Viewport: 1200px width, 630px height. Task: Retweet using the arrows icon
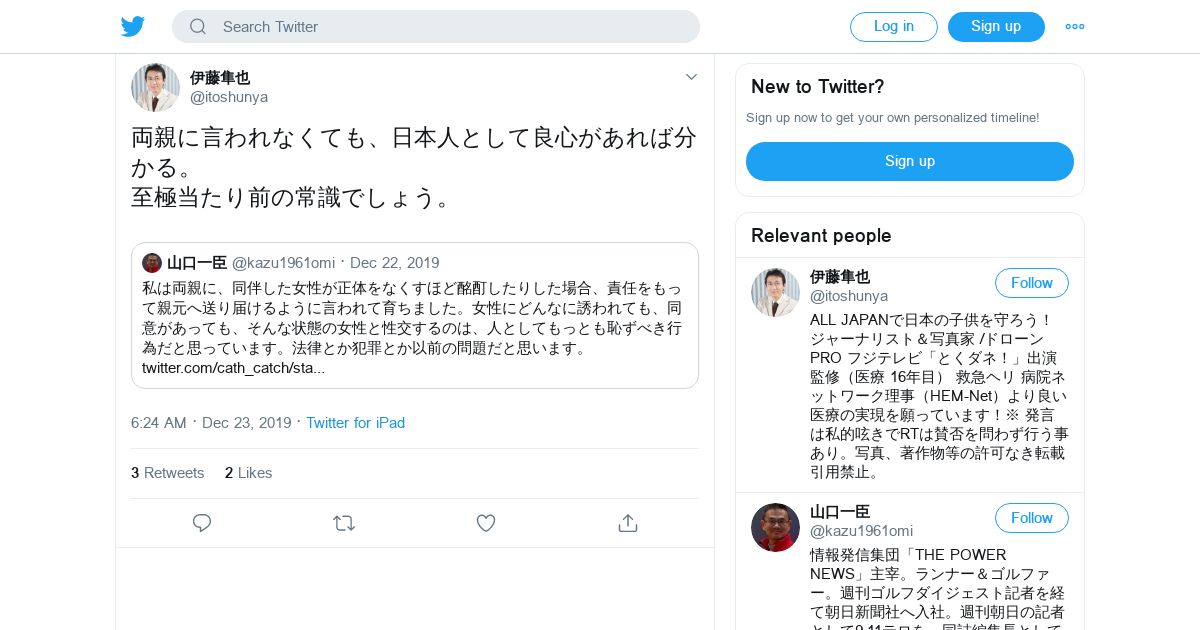click(344, 523)
